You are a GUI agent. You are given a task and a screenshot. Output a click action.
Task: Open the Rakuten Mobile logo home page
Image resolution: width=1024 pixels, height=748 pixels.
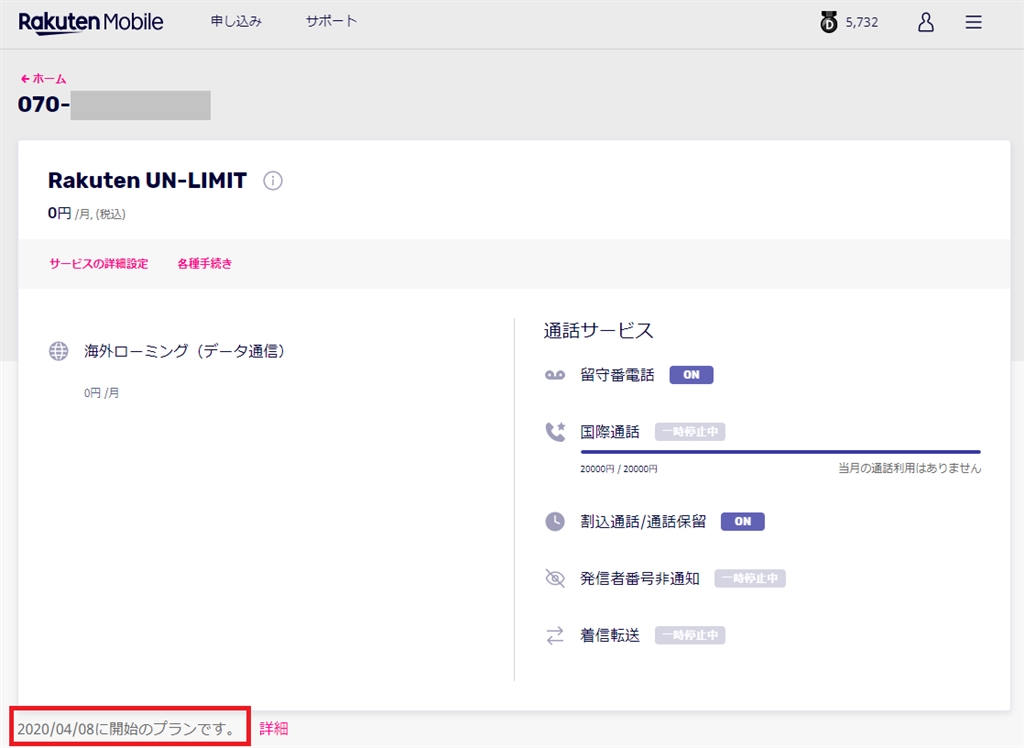91,22
